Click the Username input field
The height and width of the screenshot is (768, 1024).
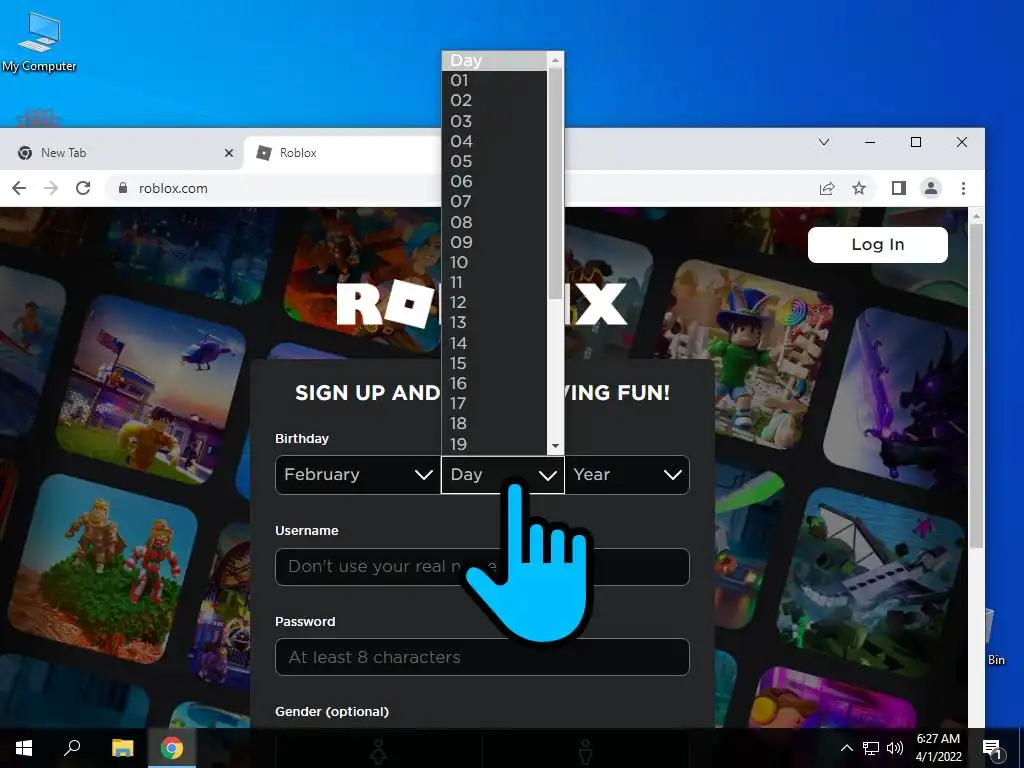(x=482, y=567)
